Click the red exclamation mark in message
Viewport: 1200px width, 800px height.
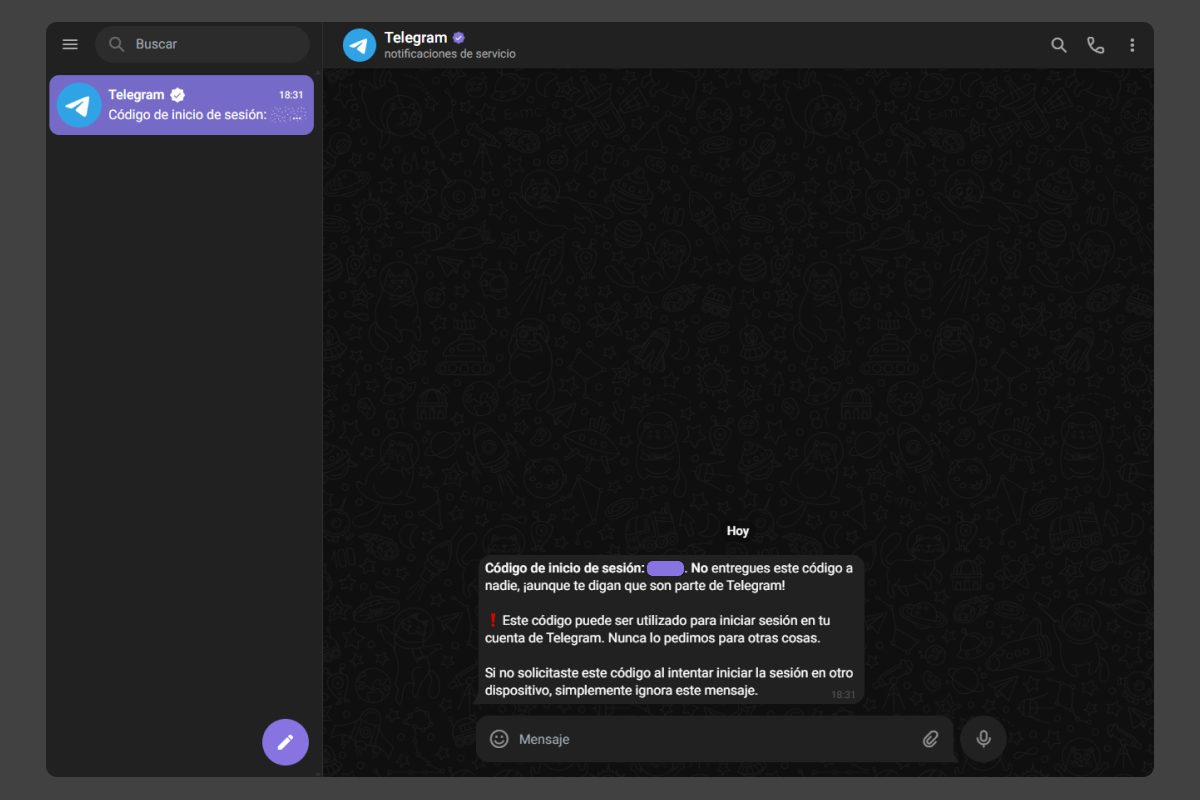(492, 620)
